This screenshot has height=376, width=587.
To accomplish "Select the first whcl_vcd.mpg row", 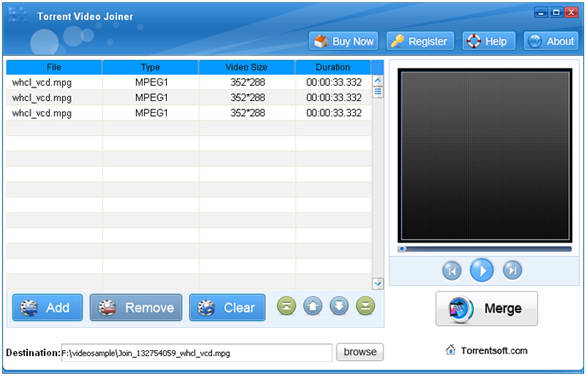I will click(x=189, y=82).
